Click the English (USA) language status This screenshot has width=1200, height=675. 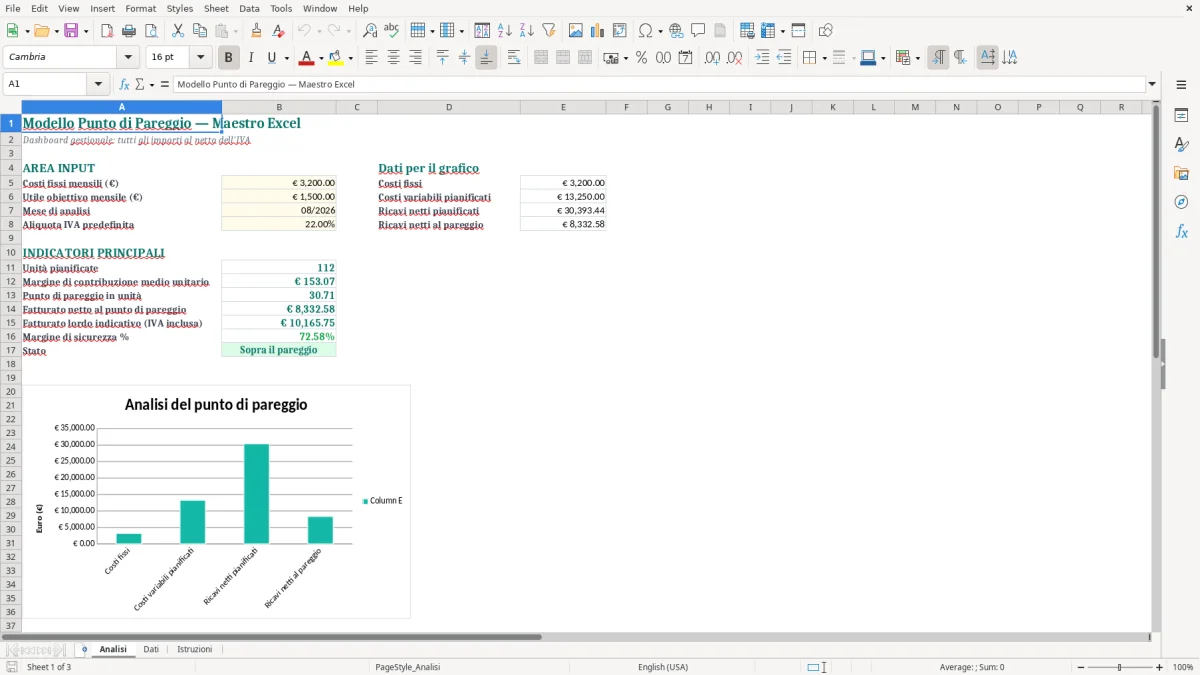click(663, 667)
